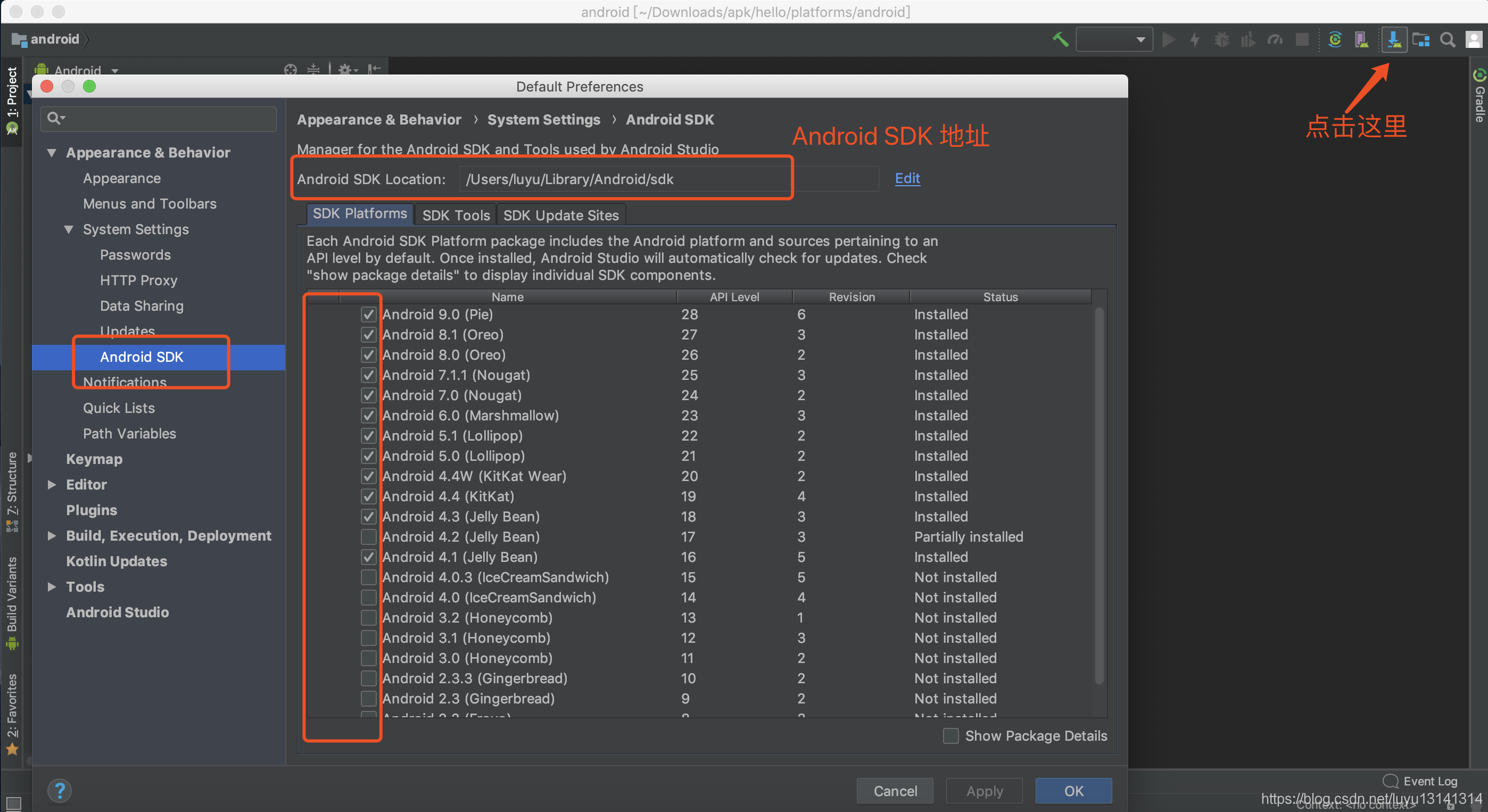Click the OK button
This screenshot has width=1488, height=812.
(1074, 791)
